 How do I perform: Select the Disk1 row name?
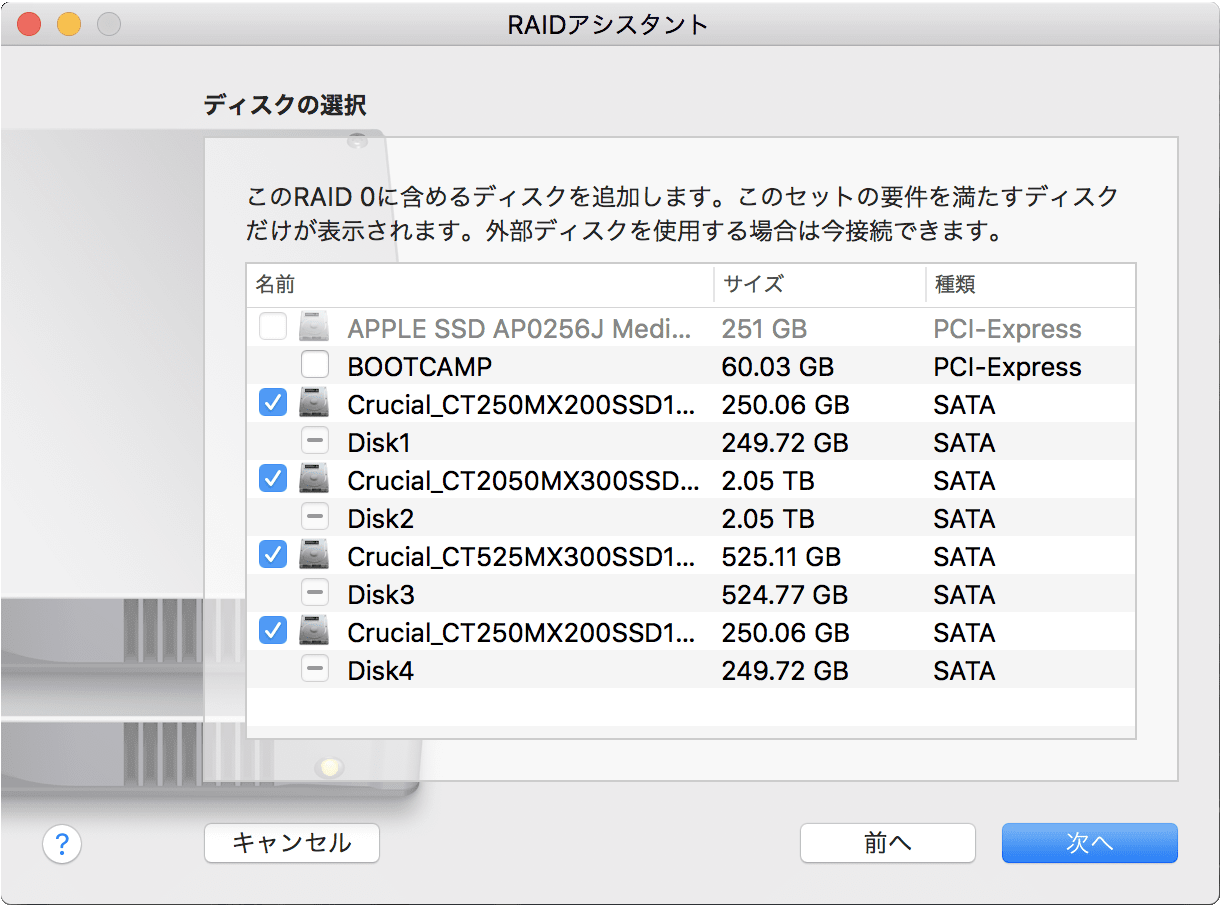coord(379,443)
